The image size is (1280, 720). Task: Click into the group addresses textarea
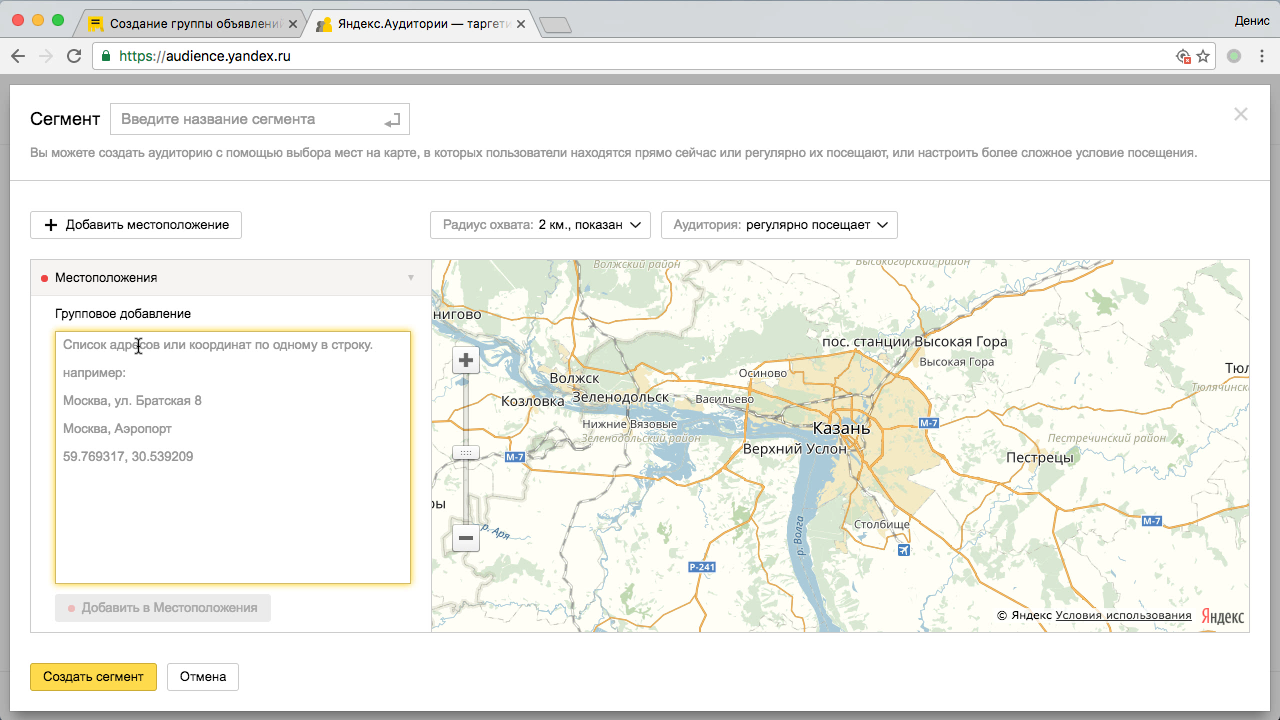coord(233,457)
